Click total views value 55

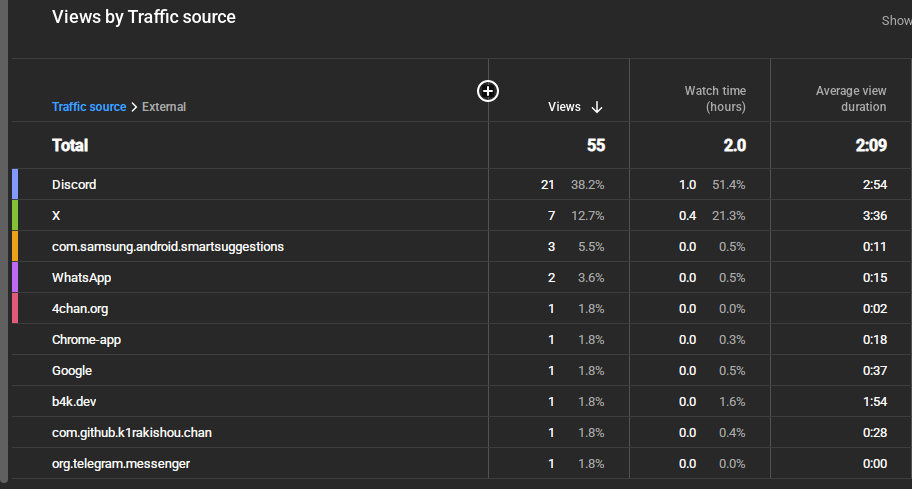(596, 145)
